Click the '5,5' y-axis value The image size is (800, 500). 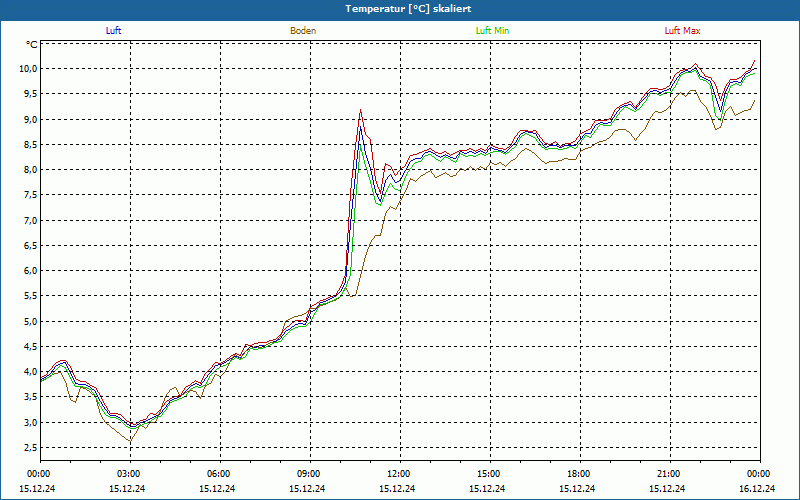(x=30, y=296)
